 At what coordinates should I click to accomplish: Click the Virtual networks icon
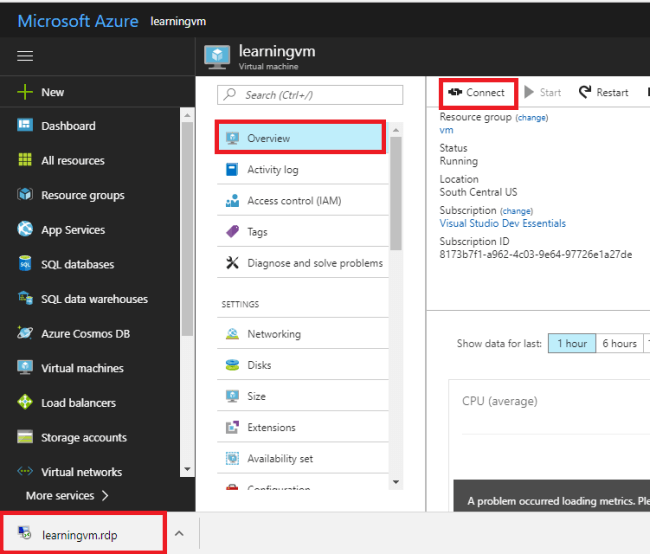[x=25, y=471]
